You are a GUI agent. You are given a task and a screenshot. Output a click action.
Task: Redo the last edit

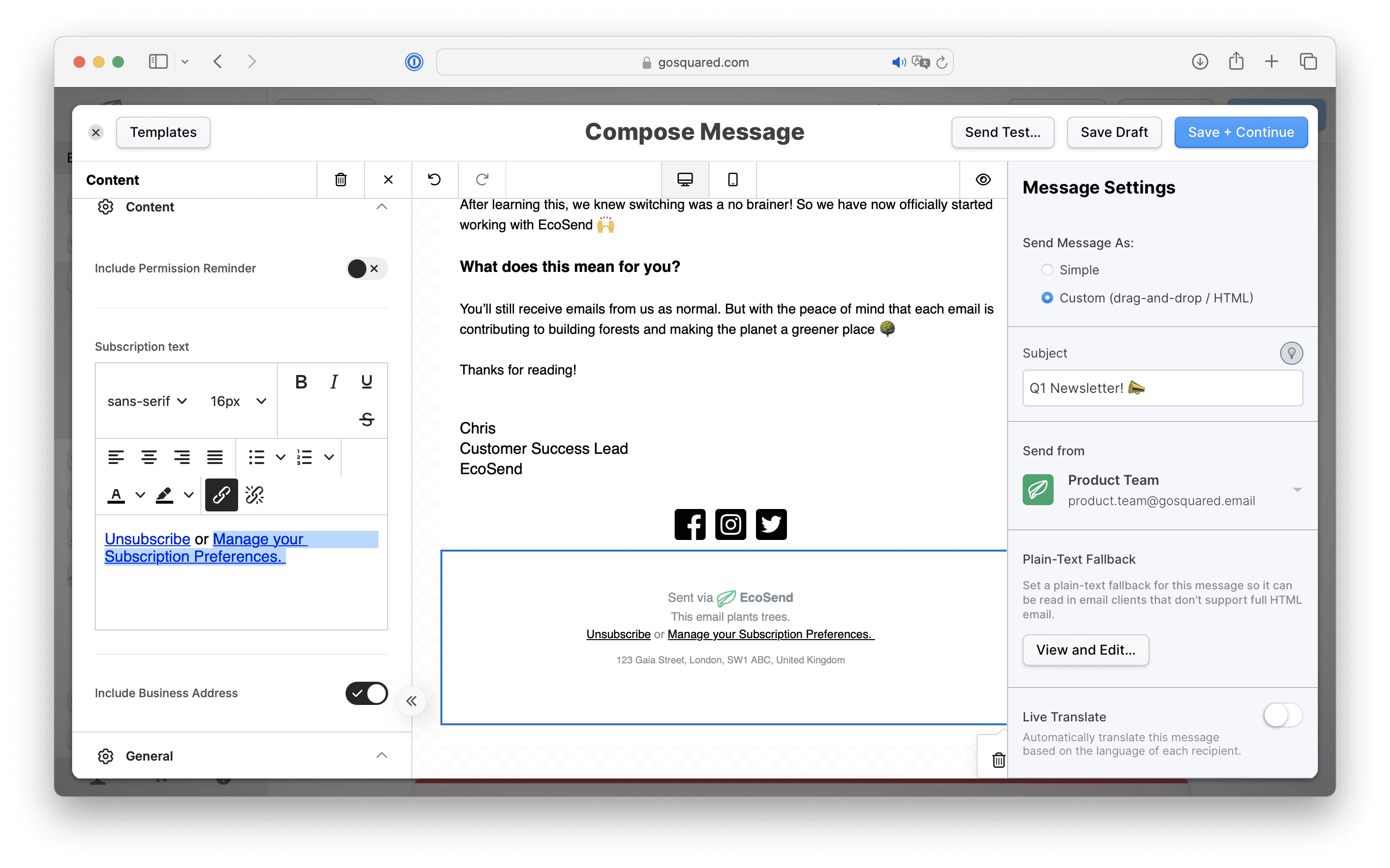tap(482, 180)
